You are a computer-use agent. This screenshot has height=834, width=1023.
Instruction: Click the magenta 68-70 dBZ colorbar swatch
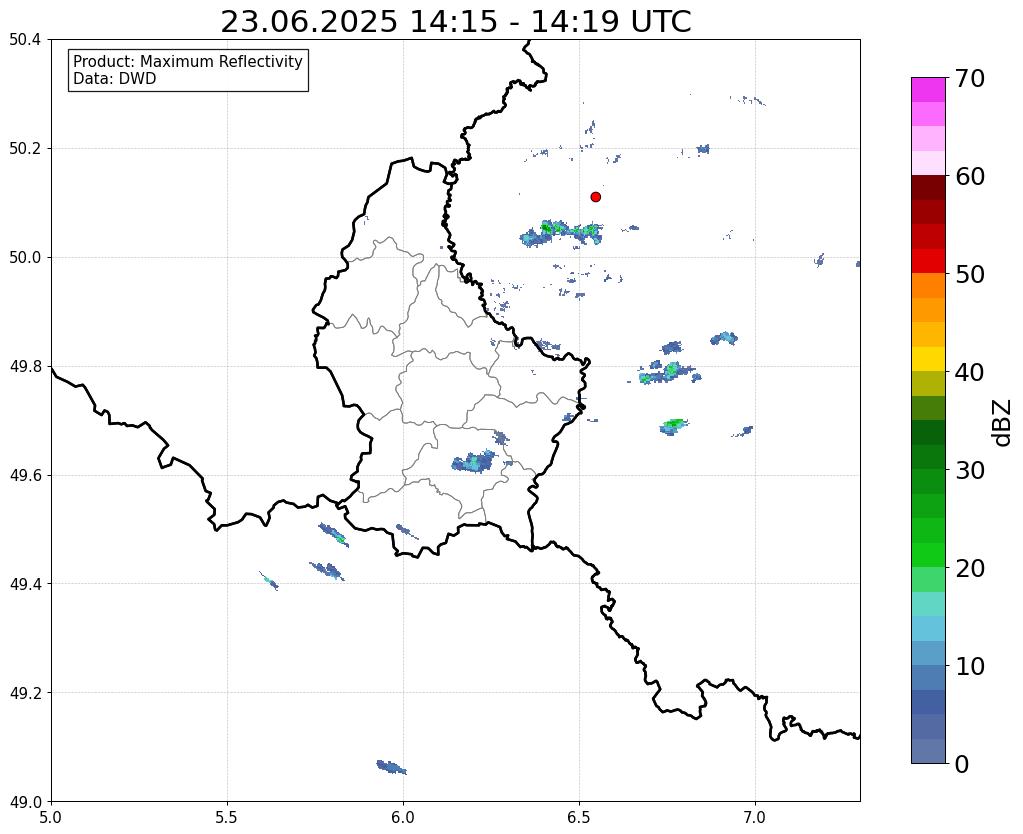click(928, 90)
